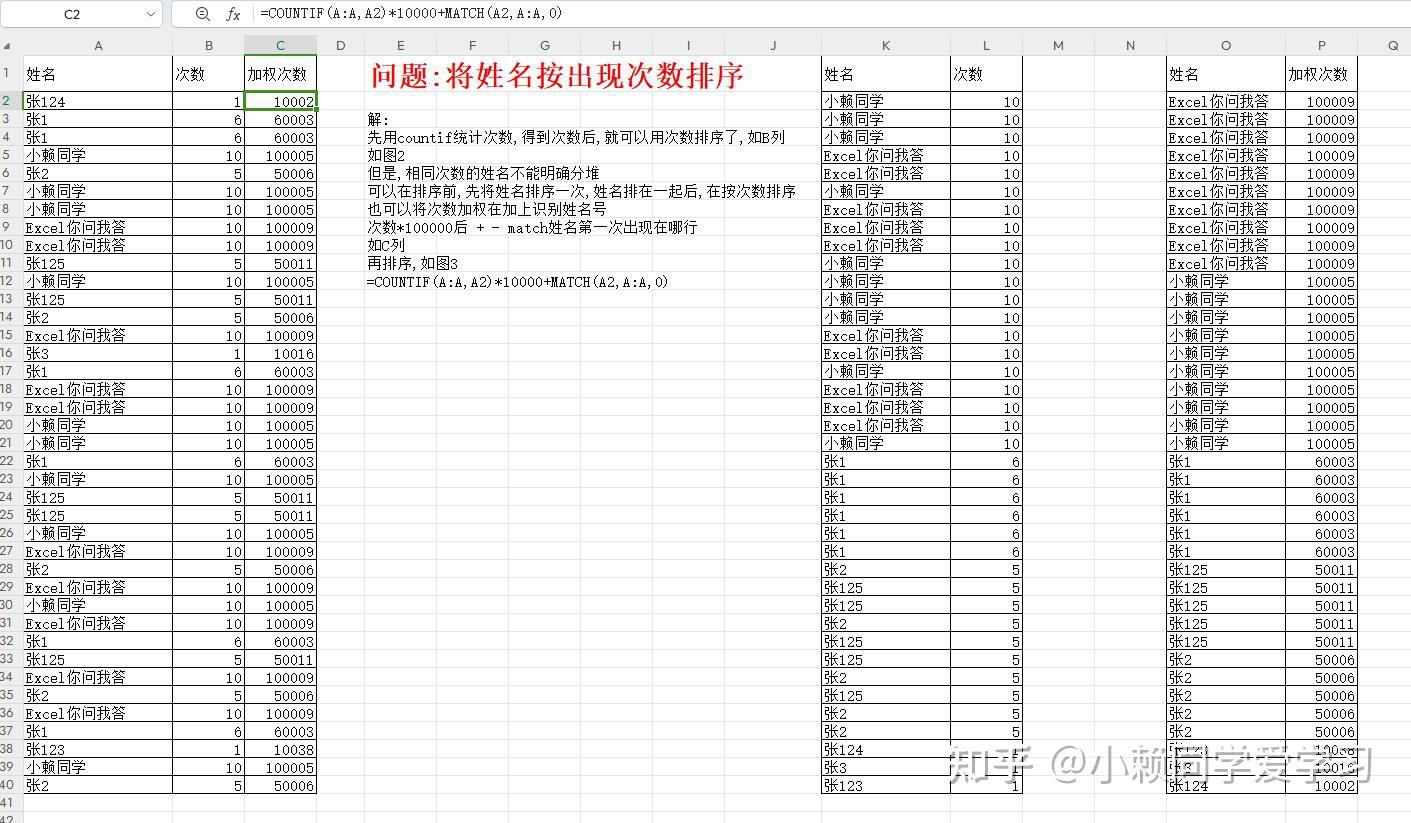Click cell K2 containing 小赖同学
The image size is (1411, 823).
click(x=886, y=101)
